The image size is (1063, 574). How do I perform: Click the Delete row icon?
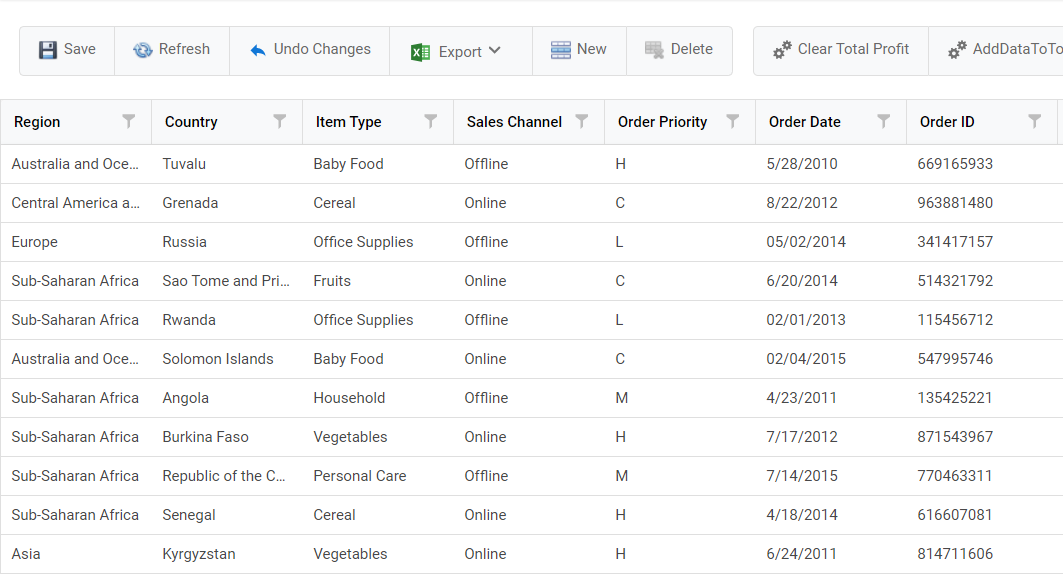[654, 50]
